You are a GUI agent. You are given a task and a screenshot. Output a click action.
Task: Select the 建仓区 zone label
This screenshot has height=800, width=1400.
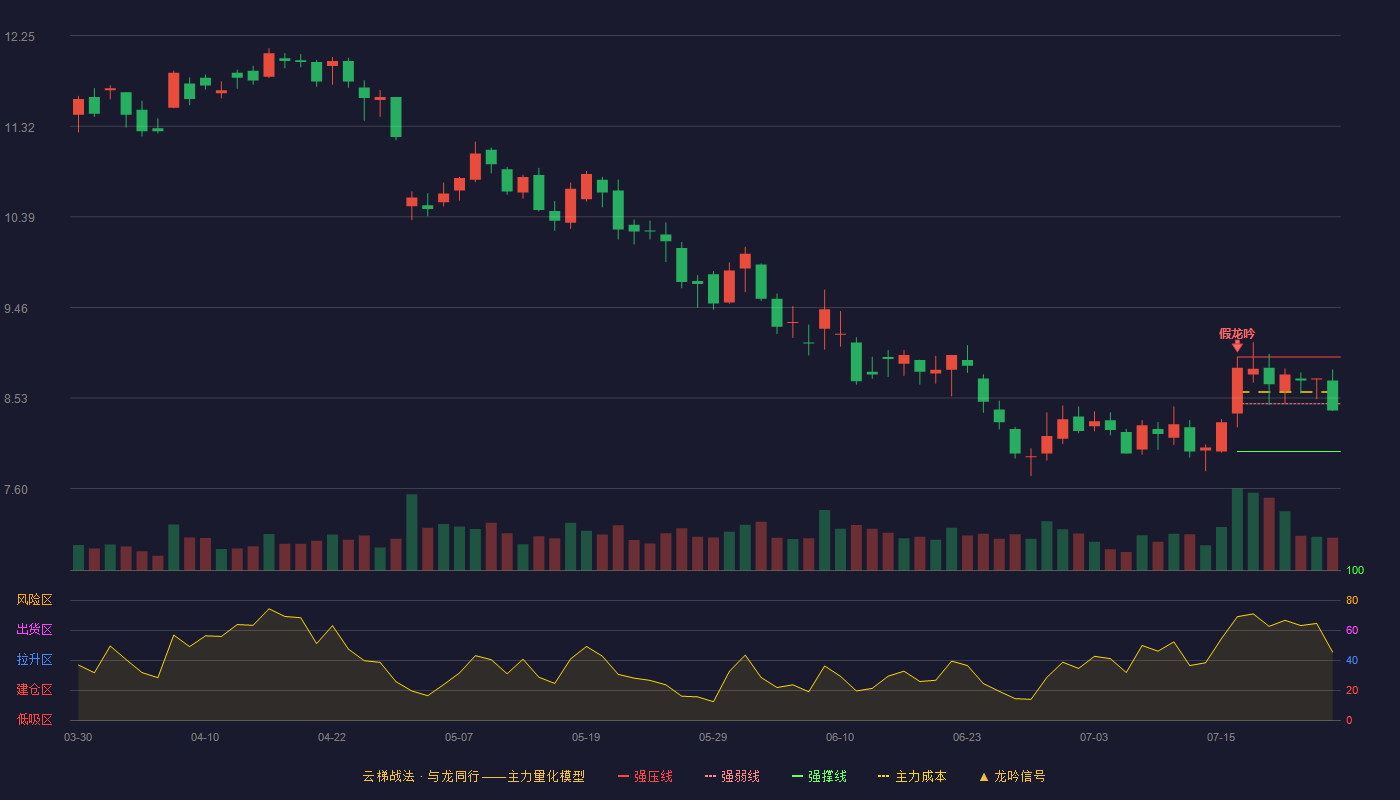34,690
